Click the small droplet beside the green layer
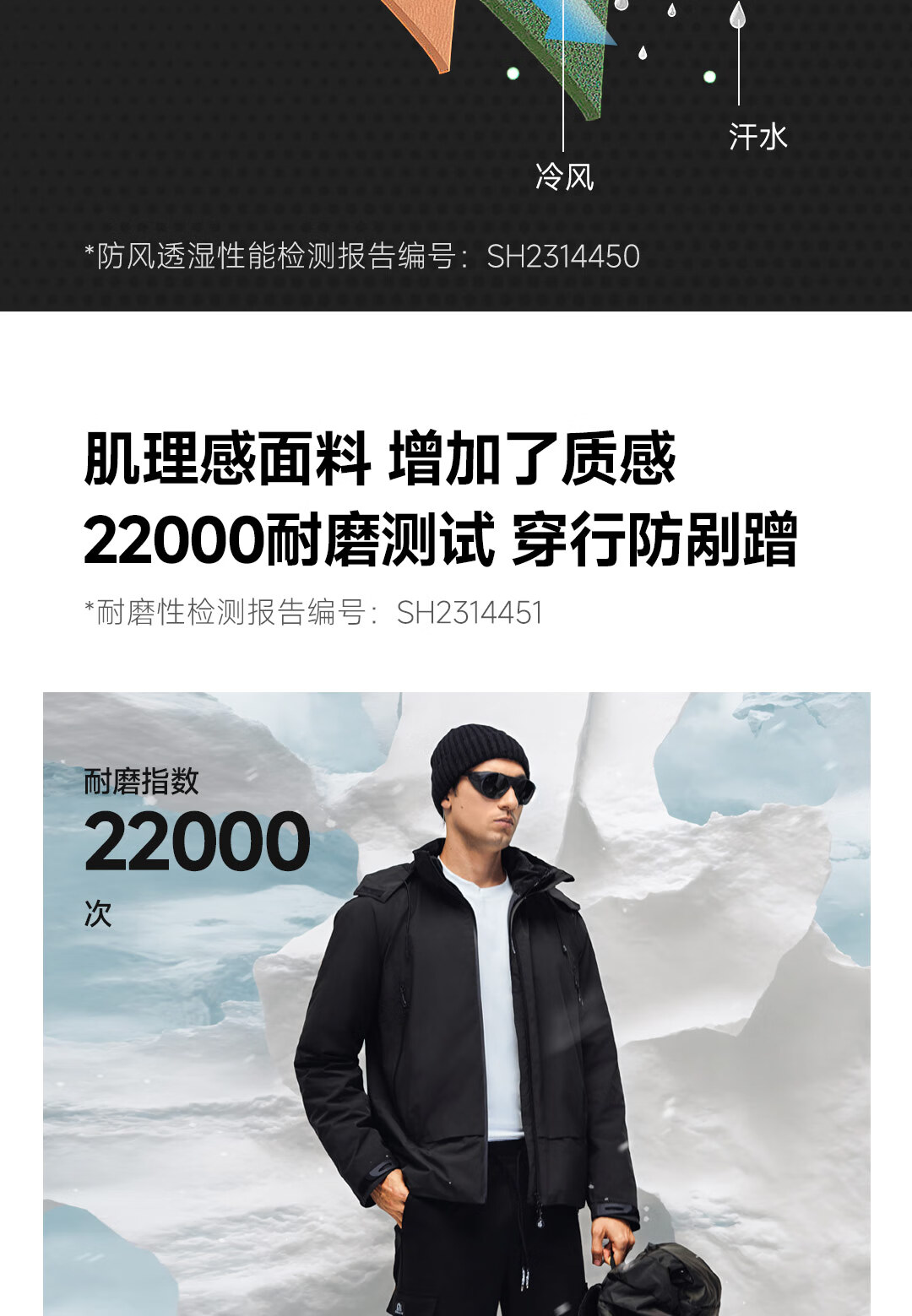912x1316 pixels. point(643,52)
